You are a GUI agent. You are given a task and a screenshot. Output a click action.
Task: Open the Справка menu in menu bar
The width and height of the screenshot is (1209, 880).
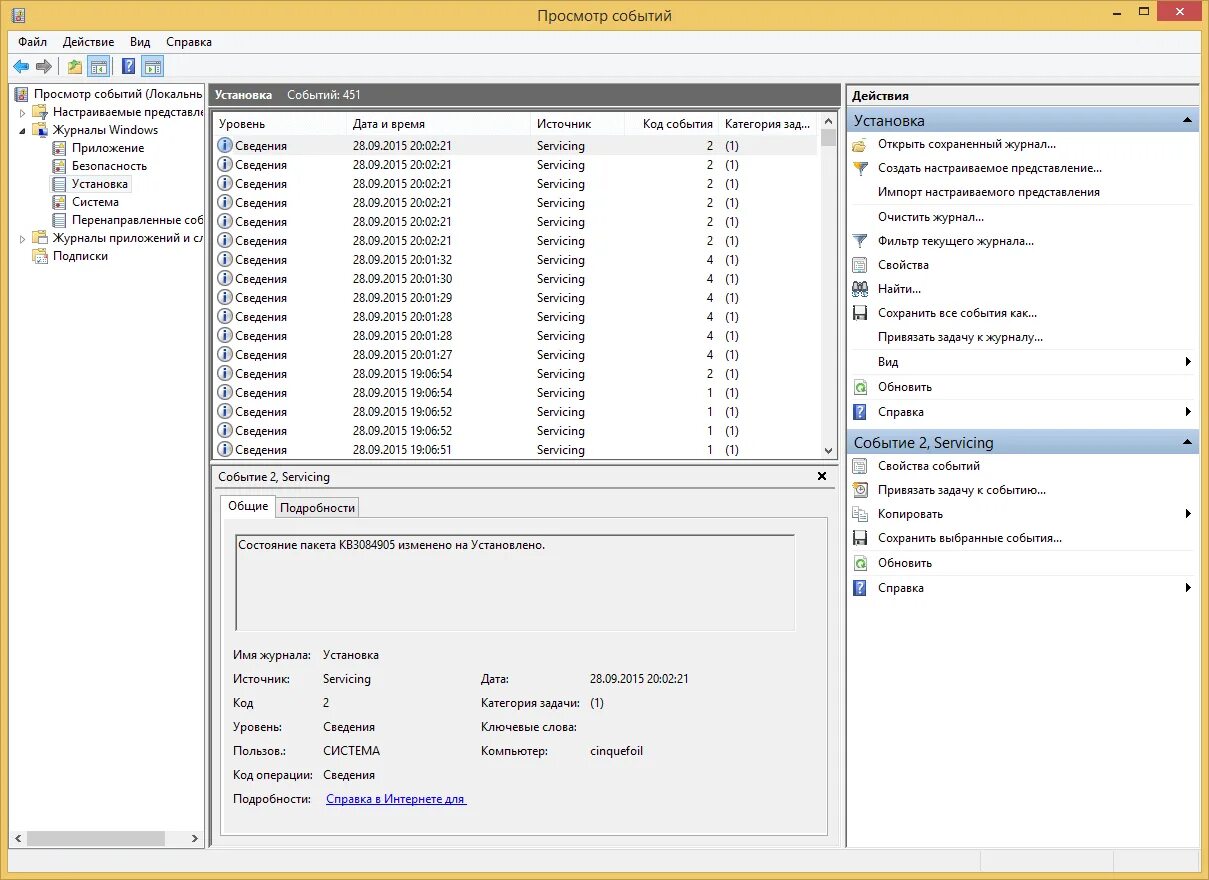tap(189, 42)
